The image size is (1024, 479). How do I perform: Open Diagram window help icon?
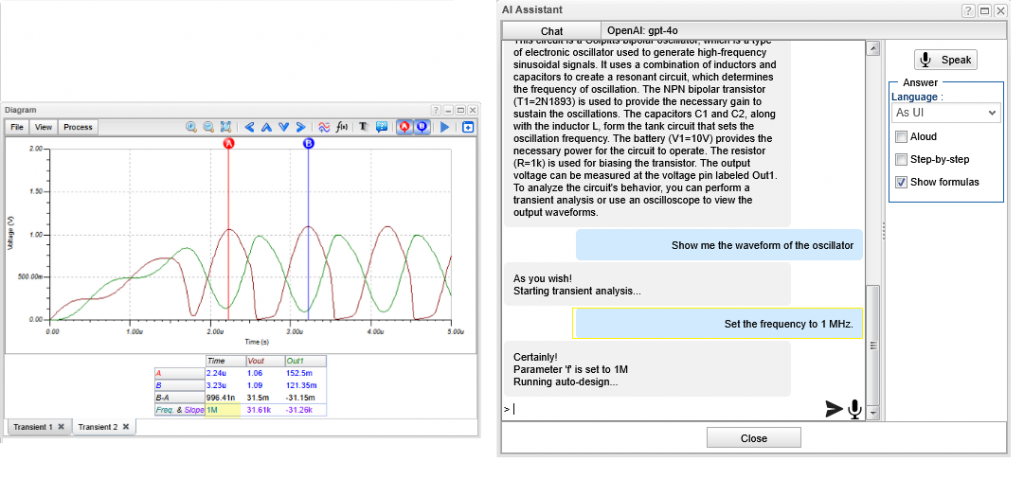pos(436,110)
